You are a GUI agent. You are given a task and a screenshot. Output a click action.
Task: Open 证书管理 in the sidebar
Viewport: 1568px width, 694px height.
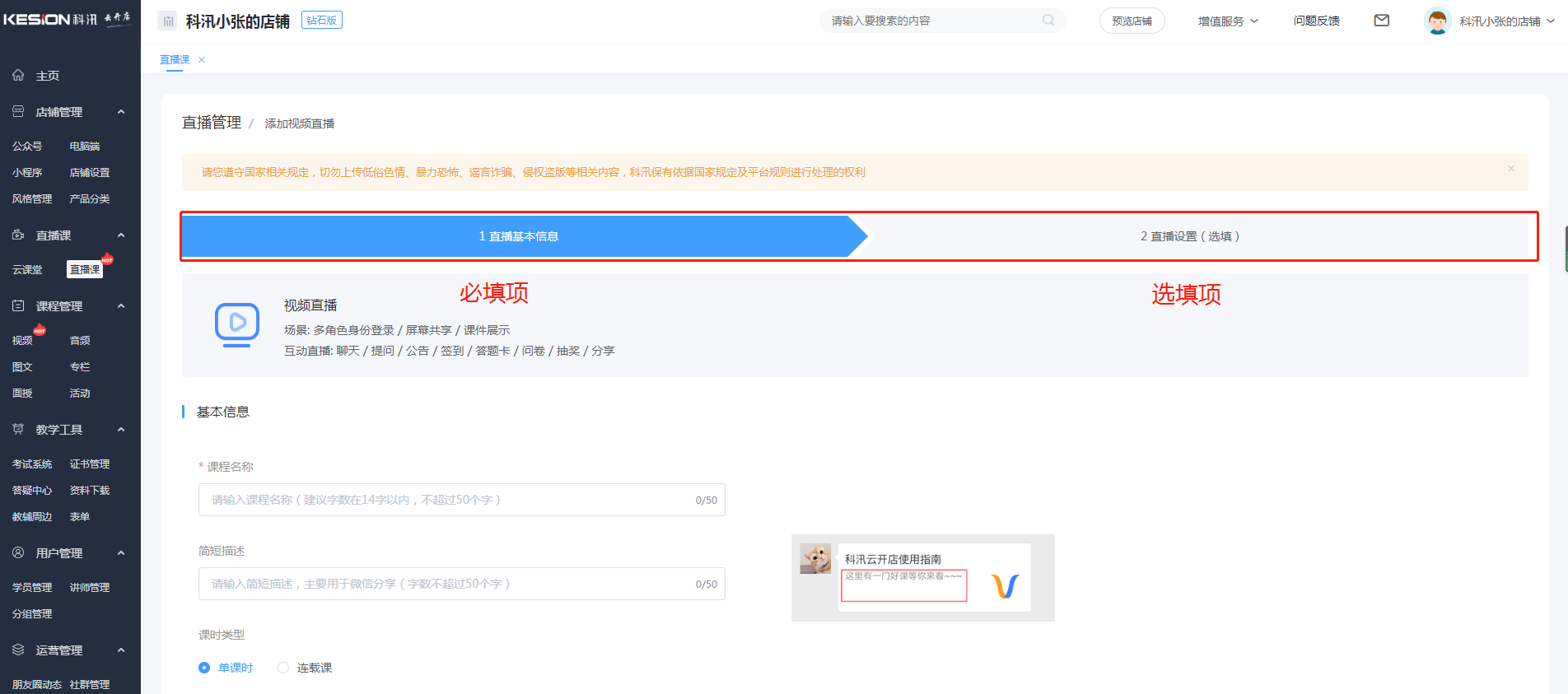pos(90,463)
